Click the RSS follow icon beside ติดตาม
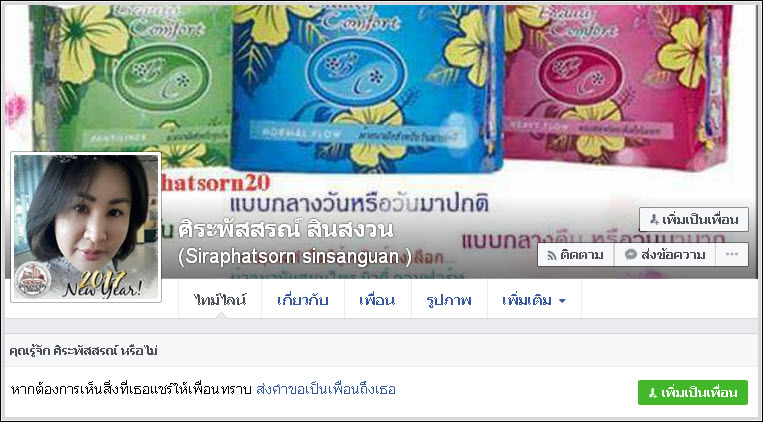Image resolution: width=763 pixels, height=422 pixels. 552,255
